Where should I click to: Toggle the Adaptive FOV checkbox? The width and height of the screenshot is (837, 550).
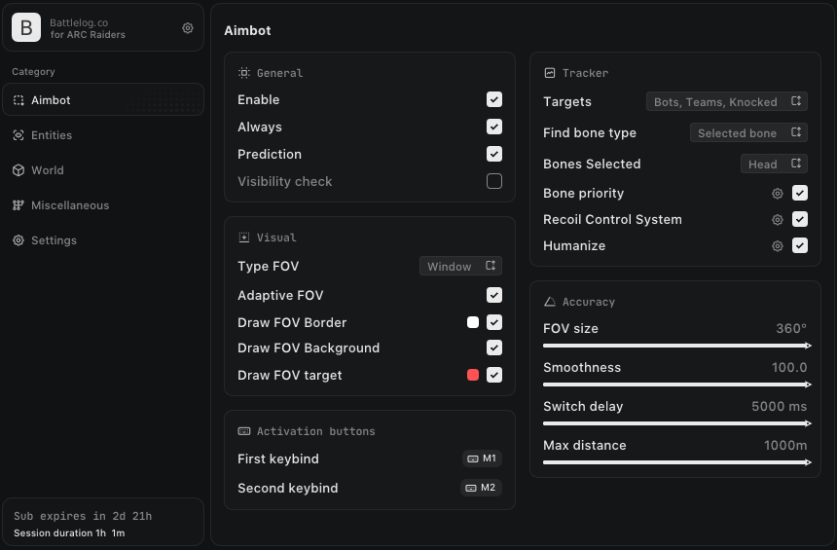(x=494, y=295)
